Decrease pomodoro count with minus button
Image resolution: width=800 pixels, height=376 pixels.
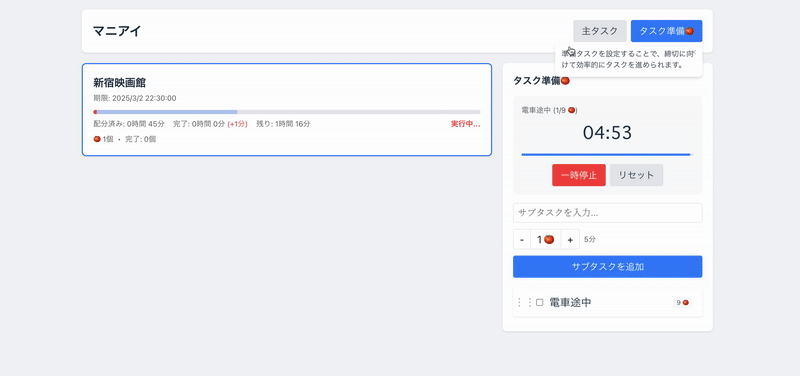click(x=521, y=239)
